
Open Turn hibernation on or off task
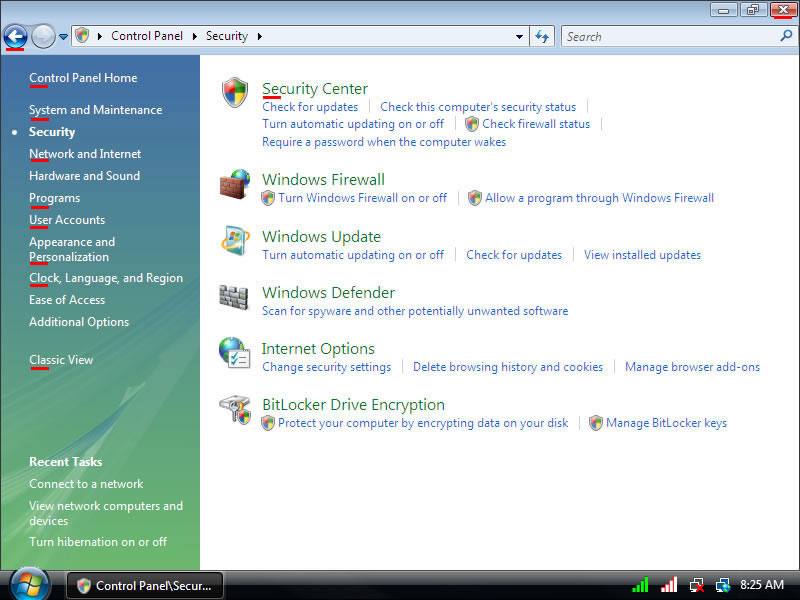98,542
